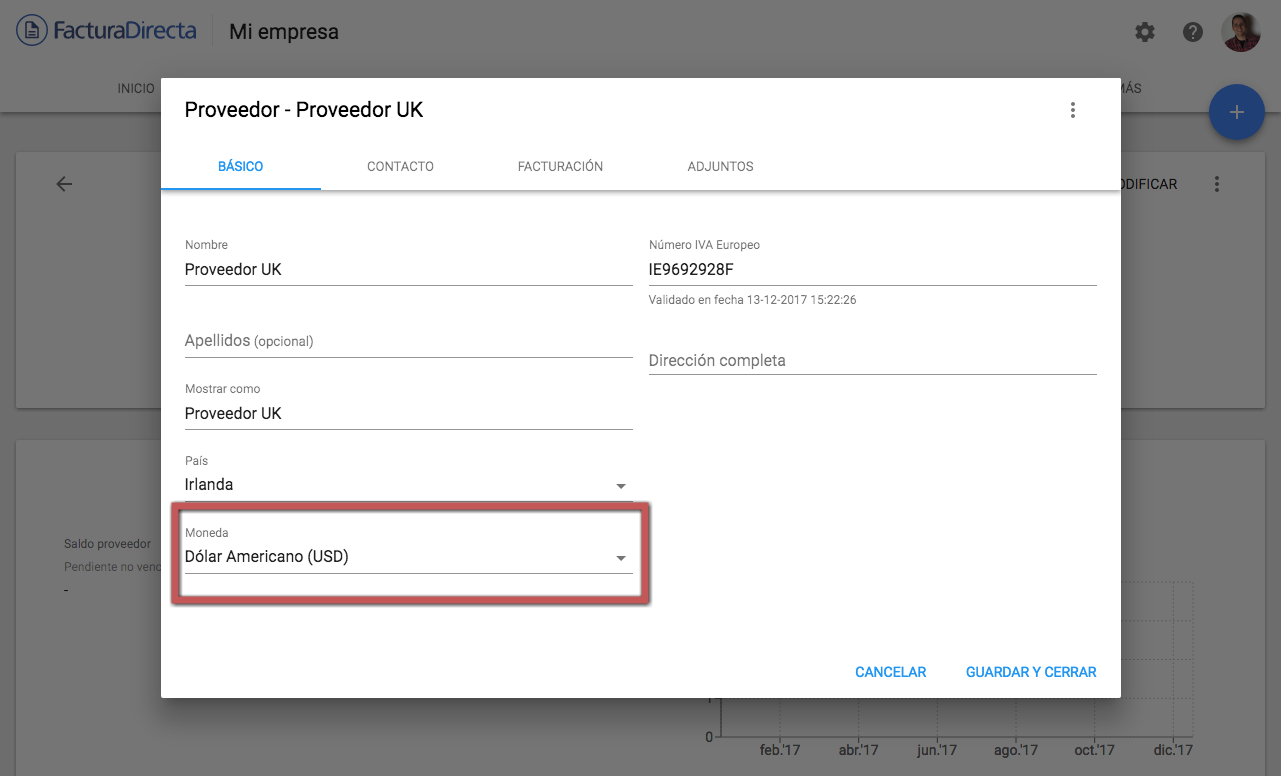This screenshot has width=1281, height=776.
Task: Click the Dirección completa field
Action: tap(872, 360)
